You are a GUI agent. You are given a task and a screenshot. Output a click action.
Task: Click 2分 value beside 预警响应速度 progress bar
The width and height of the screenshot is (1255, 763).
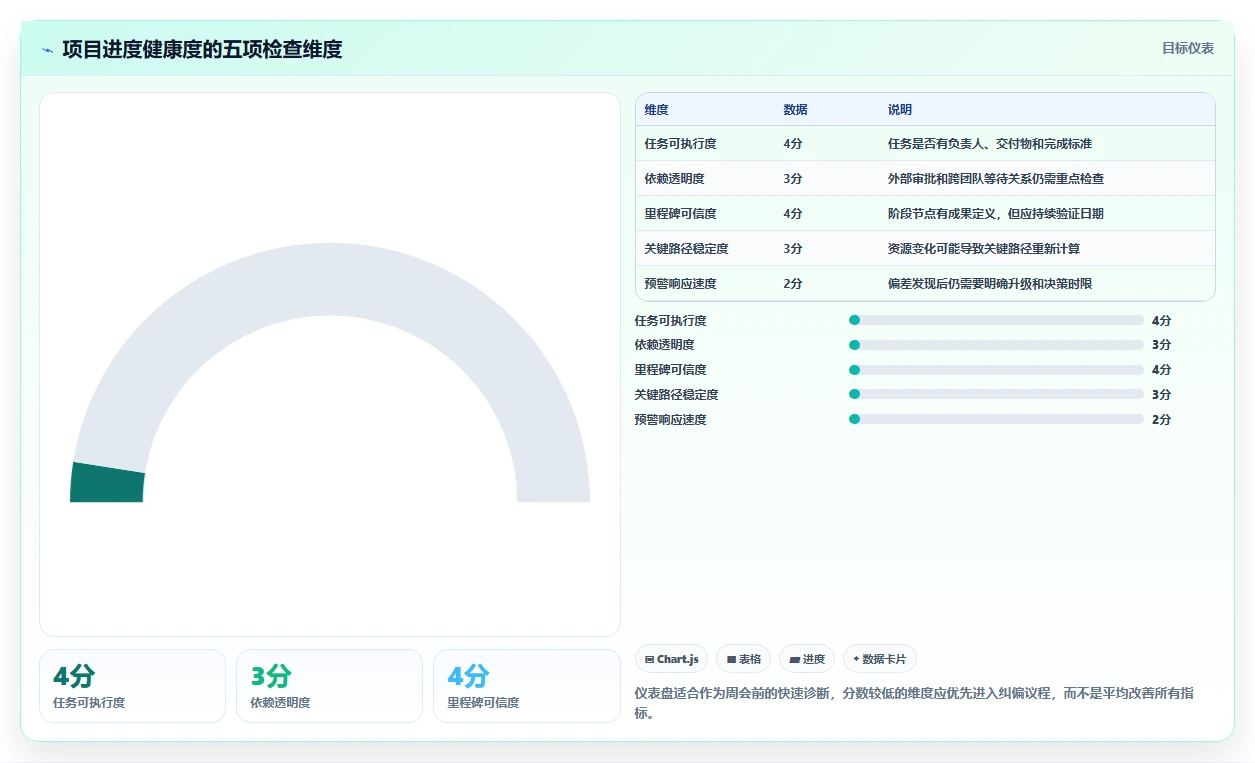1161,420
